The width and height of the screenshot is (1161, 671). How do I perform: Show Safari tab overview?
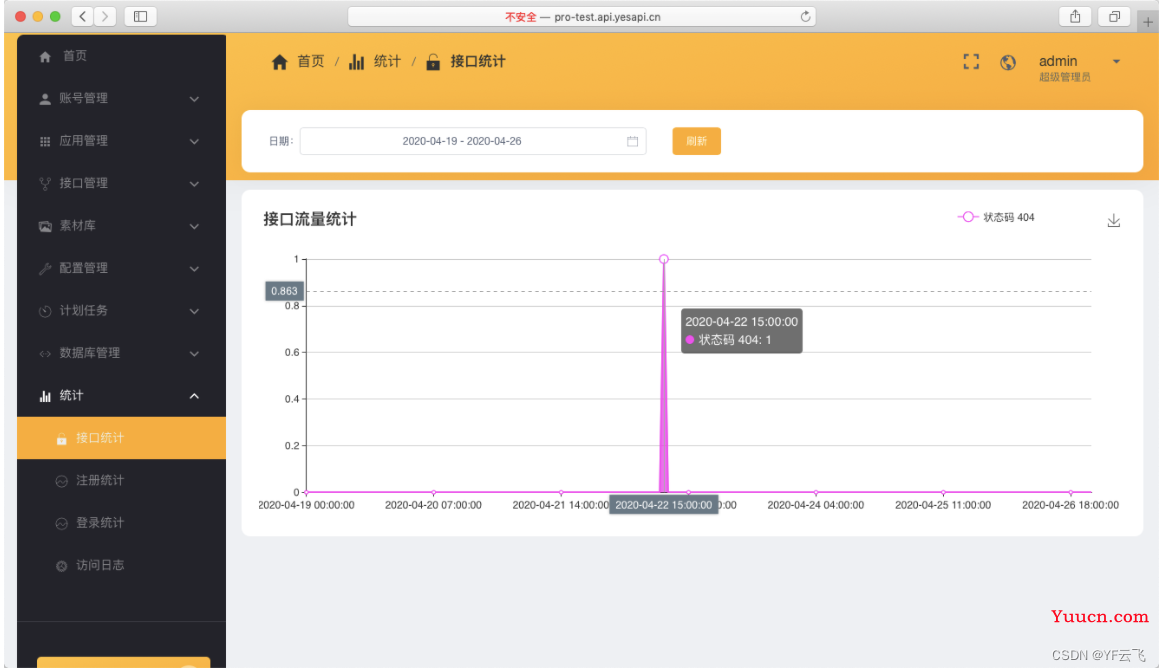[1114, 16]
